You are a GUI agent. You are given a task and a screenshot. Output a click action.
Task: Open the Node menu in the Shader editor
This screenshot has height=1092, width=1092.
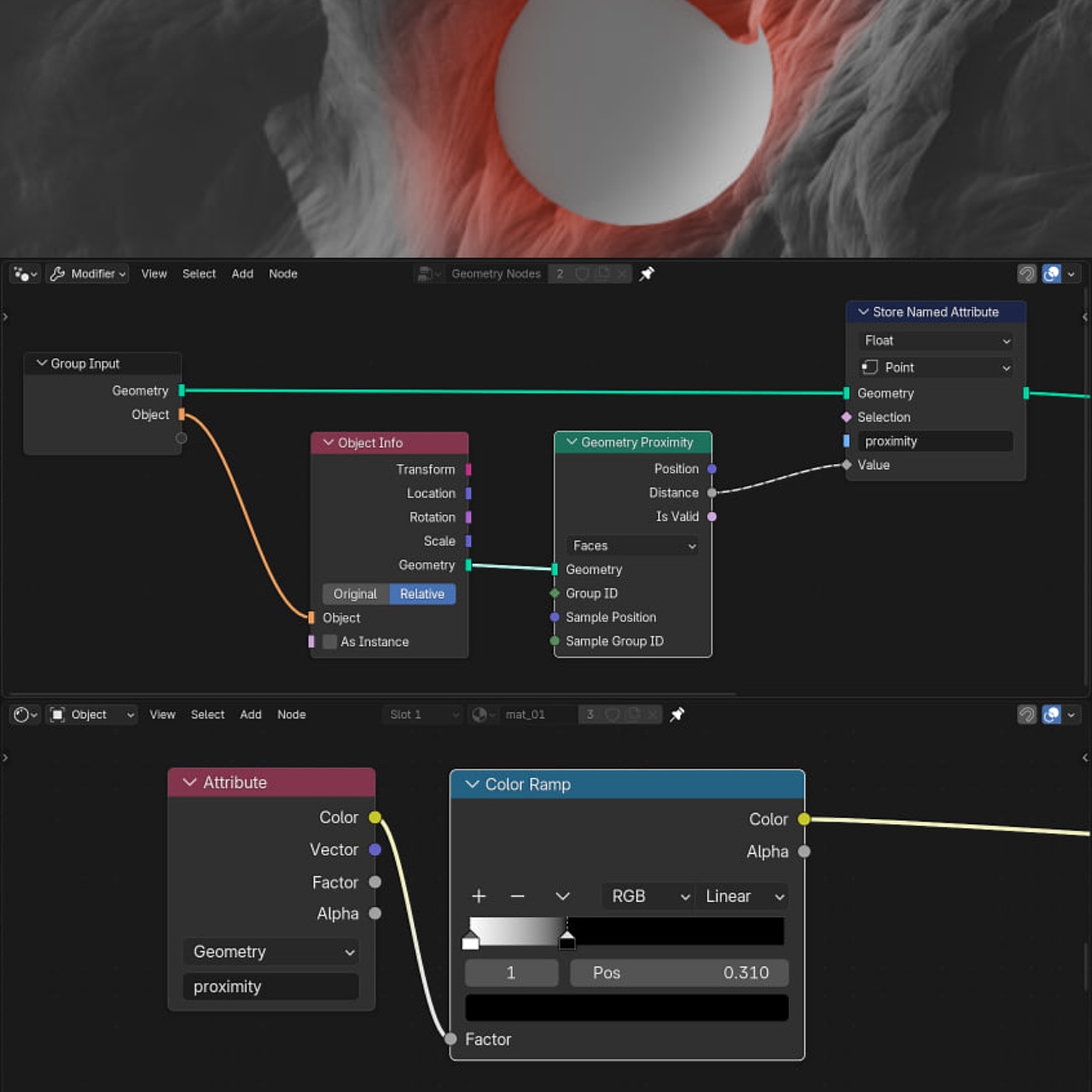[x=292, y=714]
